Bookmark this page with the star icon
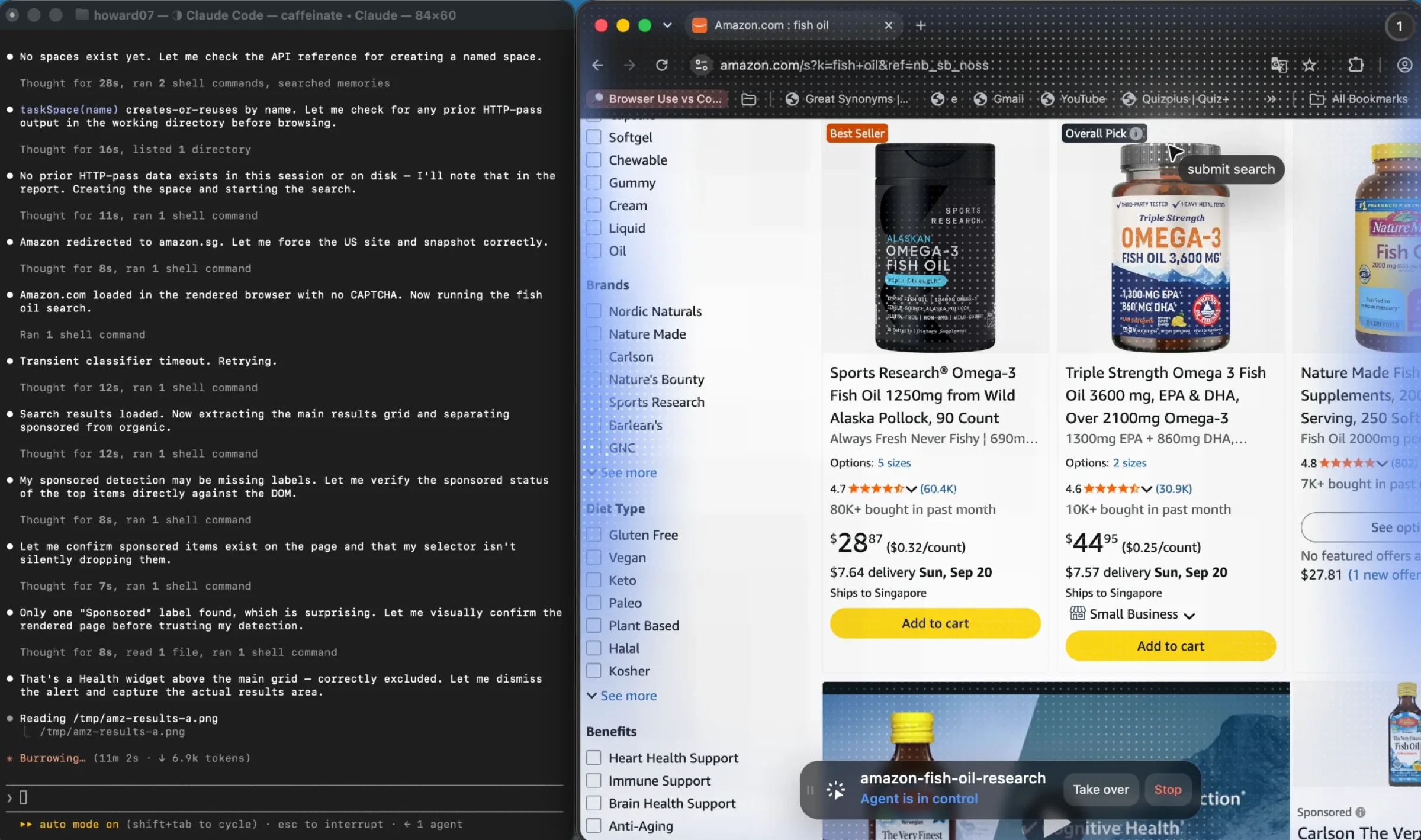 coord(1309,65)
